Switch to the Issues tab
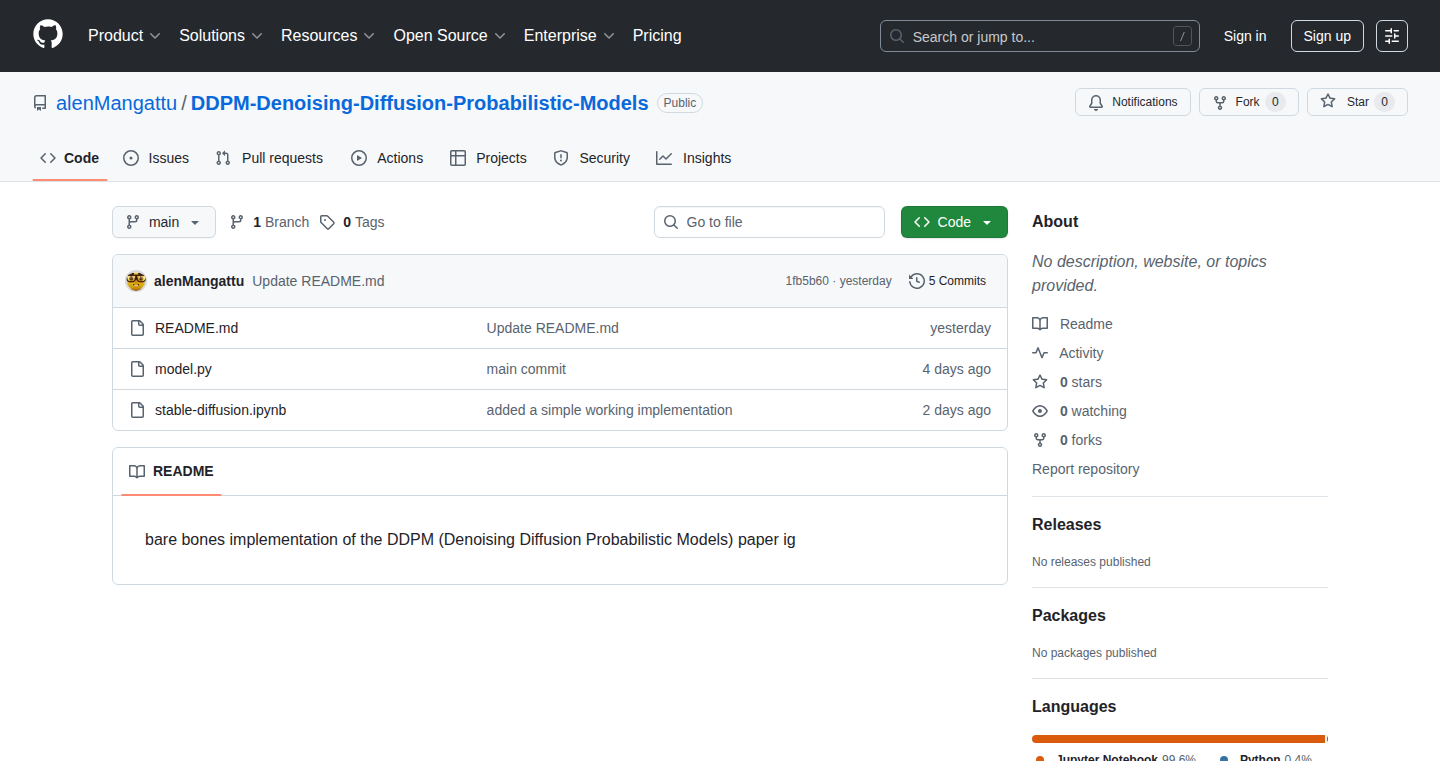 (156, 158)
